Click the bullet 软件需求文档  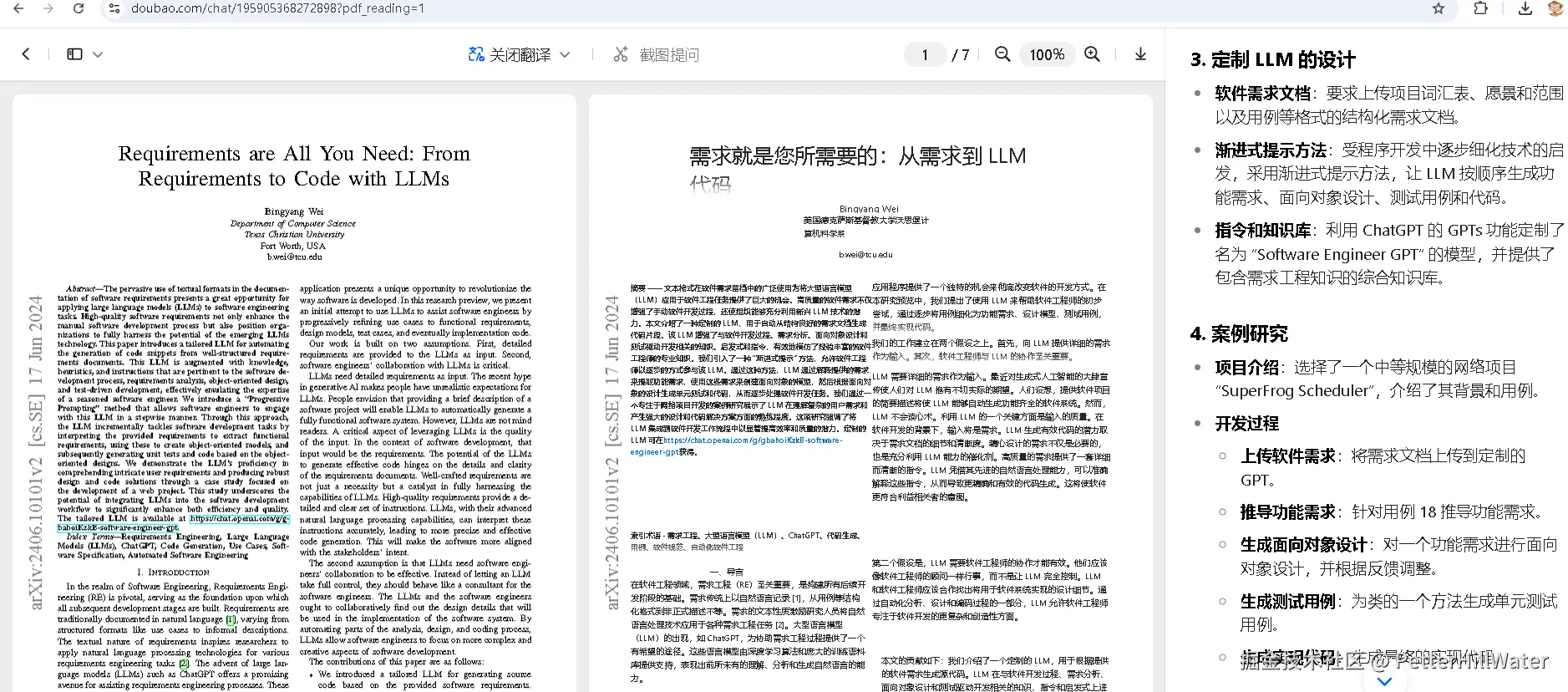1263,94
